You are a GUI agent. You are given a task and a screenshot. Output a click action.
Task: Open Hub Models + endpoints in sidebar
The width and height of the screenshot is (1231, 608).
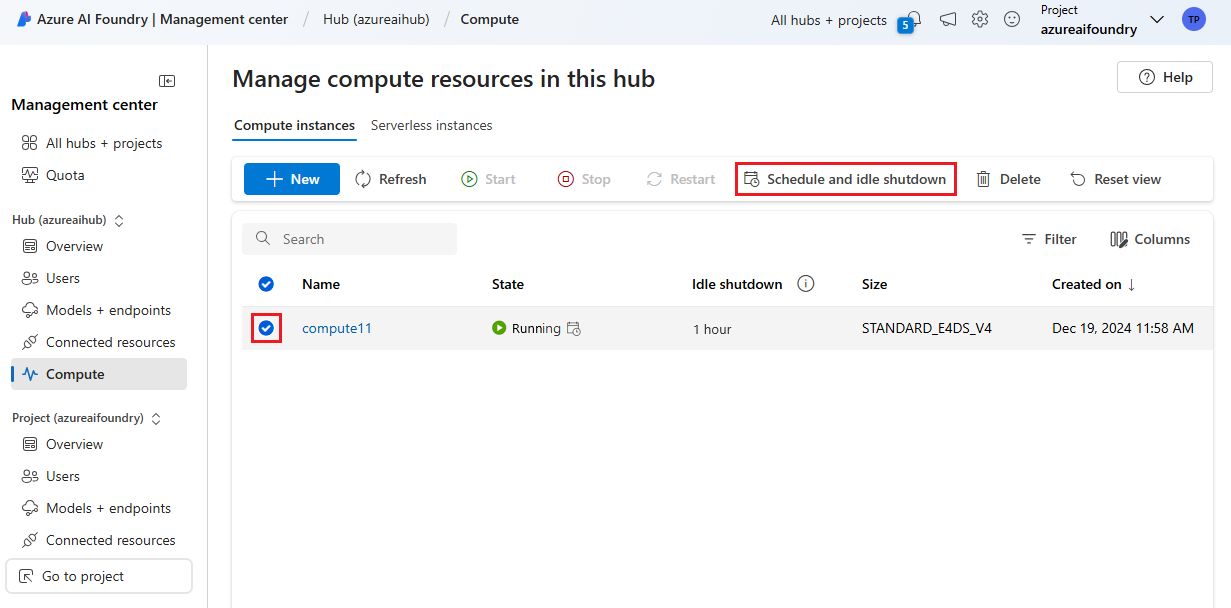(x=98, y=310)
